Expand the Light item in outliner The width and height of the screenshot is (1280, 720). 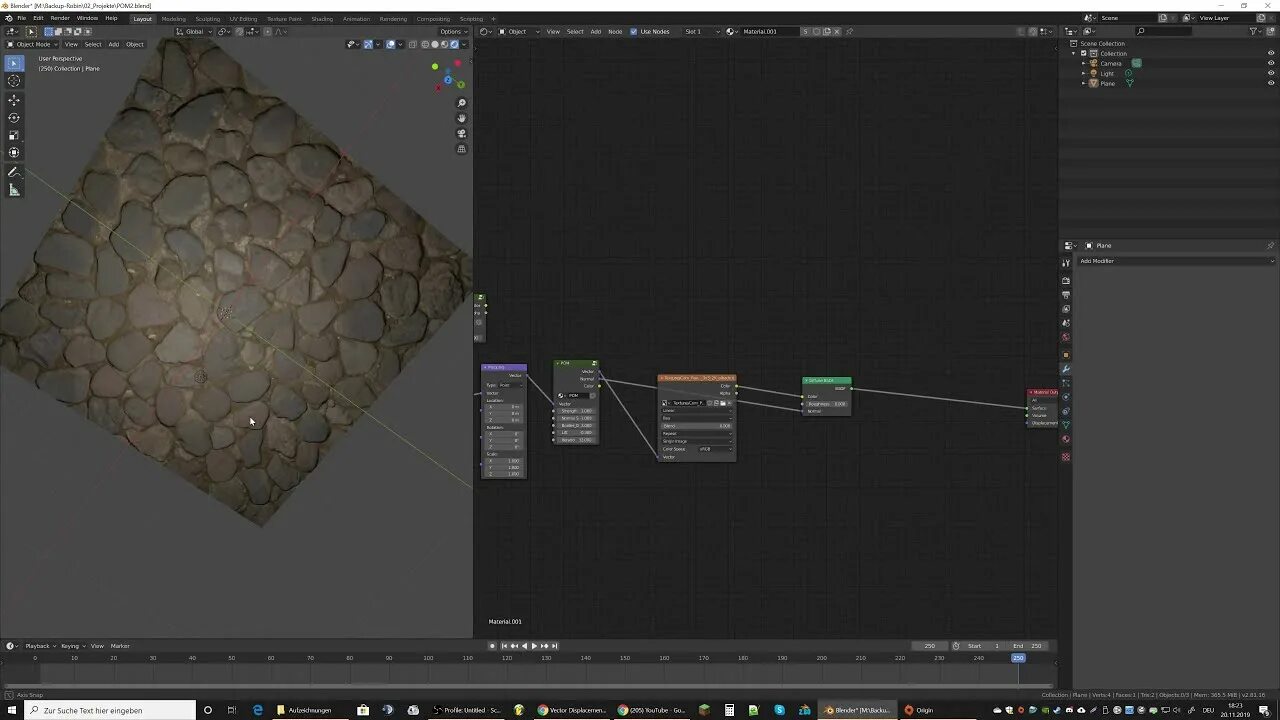coord(1084,73)
